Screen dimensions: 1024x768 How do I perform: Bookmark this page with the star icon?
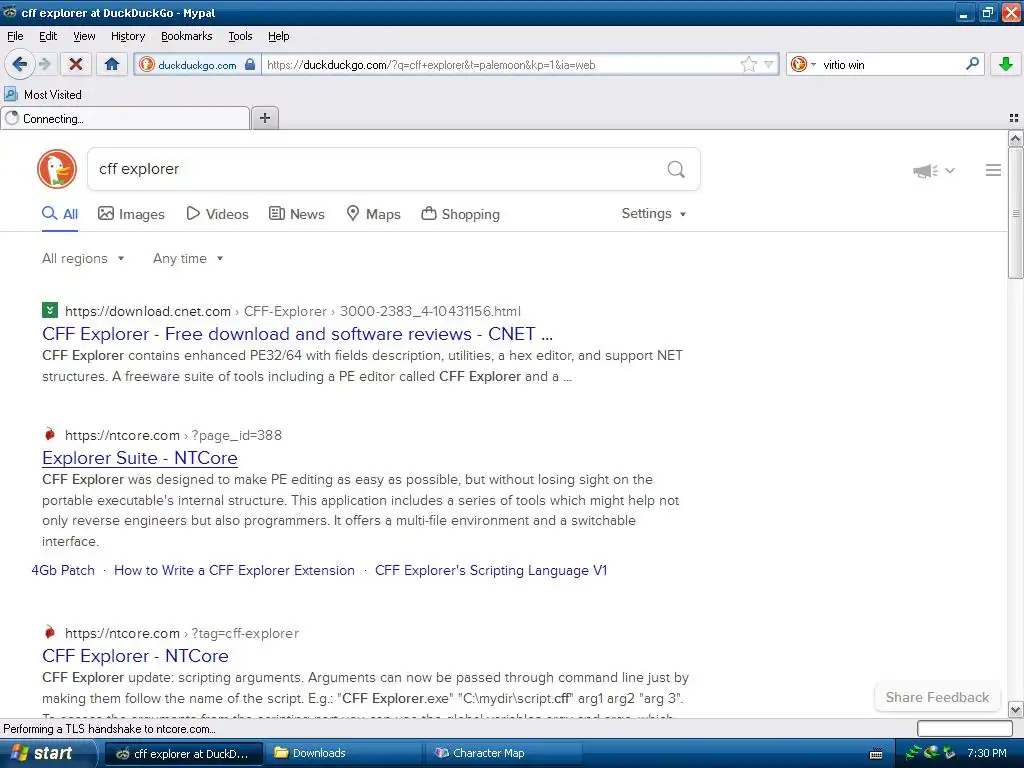pos(748,64)
